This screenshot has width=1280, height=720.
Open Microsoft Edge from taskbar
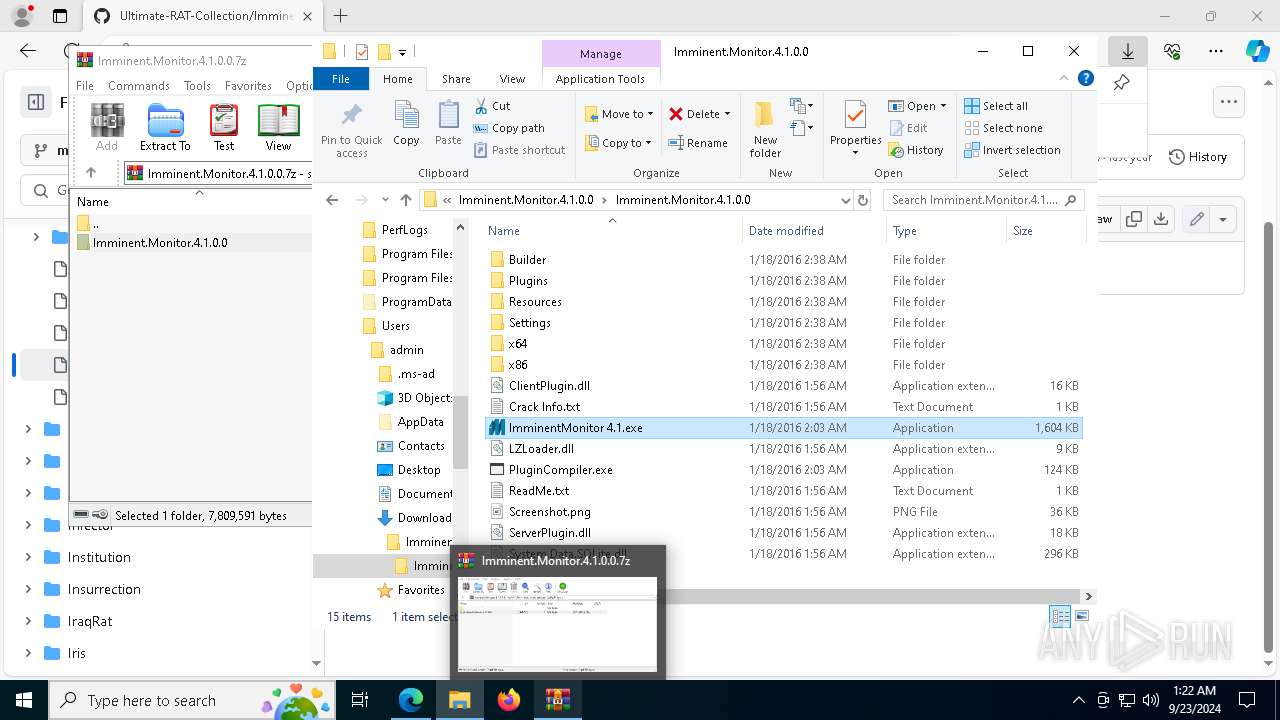point(411,700)
